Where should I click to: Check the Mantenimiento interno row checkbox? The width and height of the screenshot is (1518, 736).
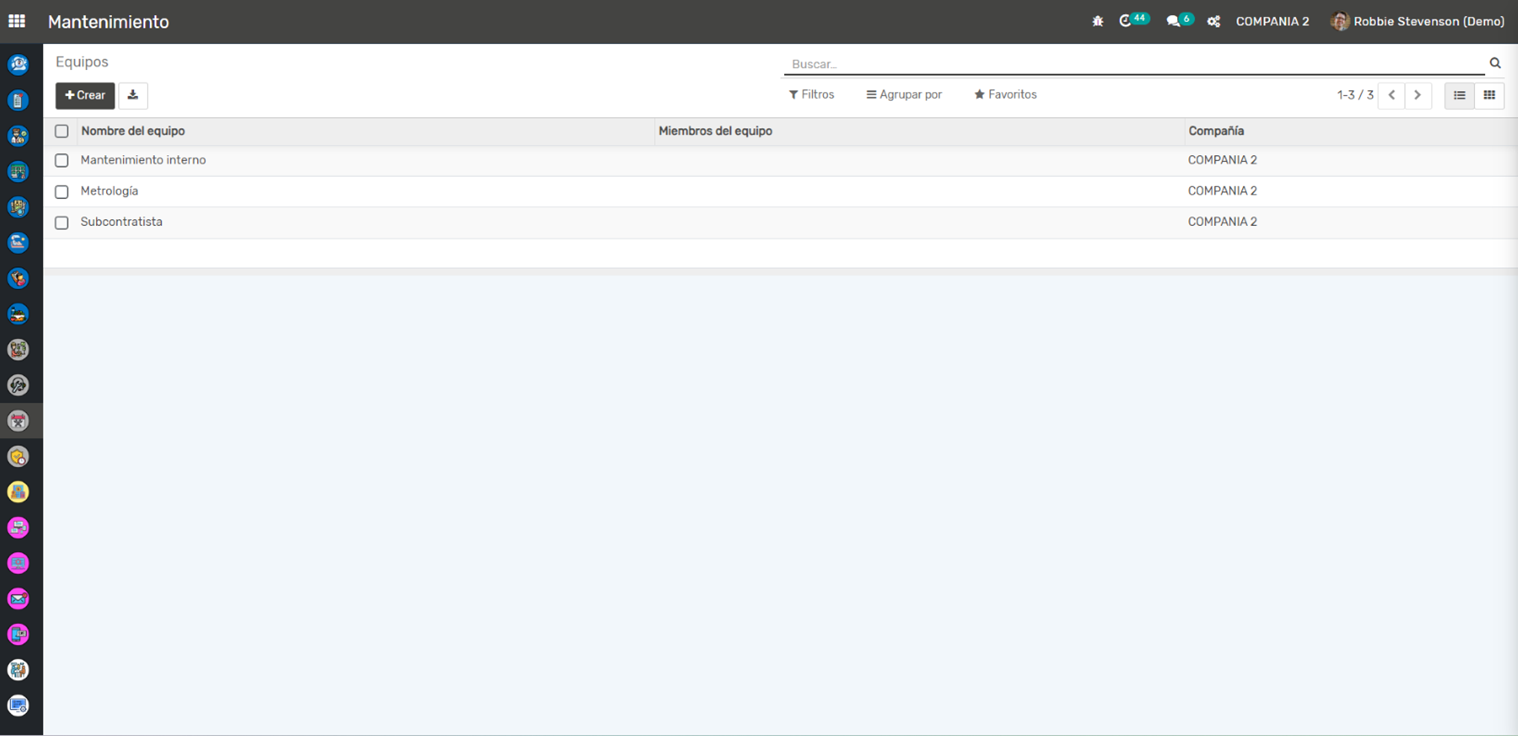(x=62, y=160)
